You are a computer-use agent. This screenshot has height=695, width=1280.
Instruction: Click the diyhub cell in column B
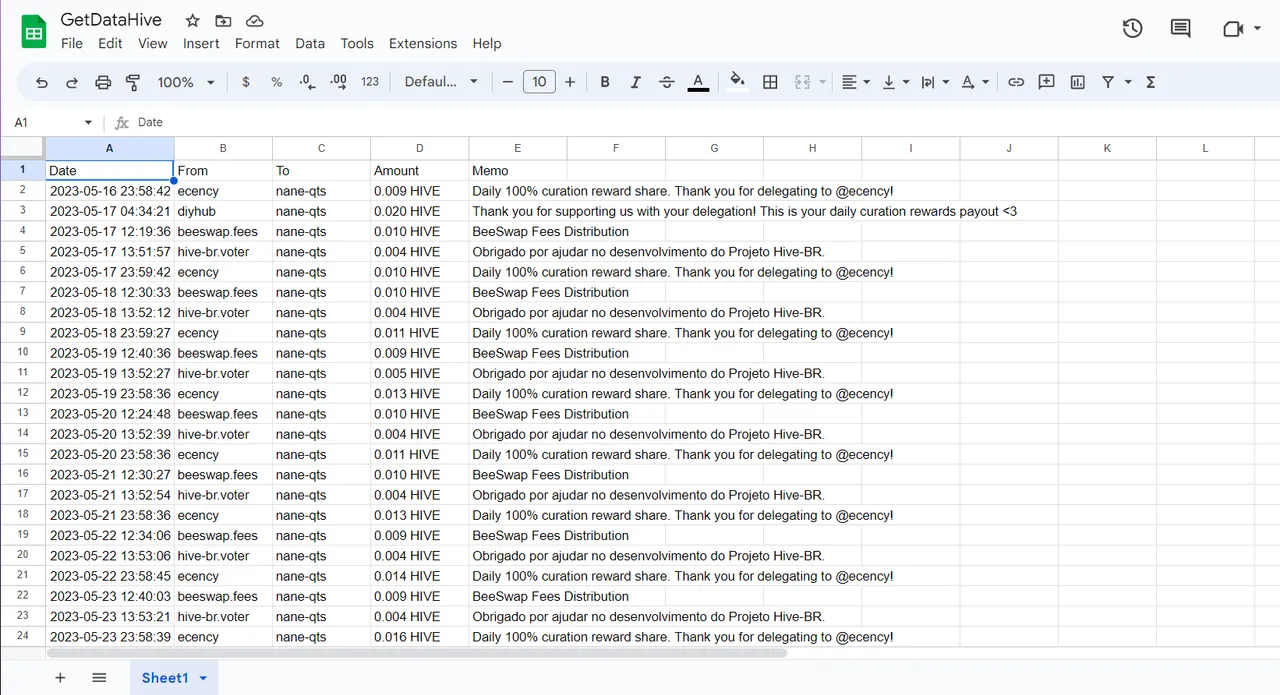coord(223,211)
